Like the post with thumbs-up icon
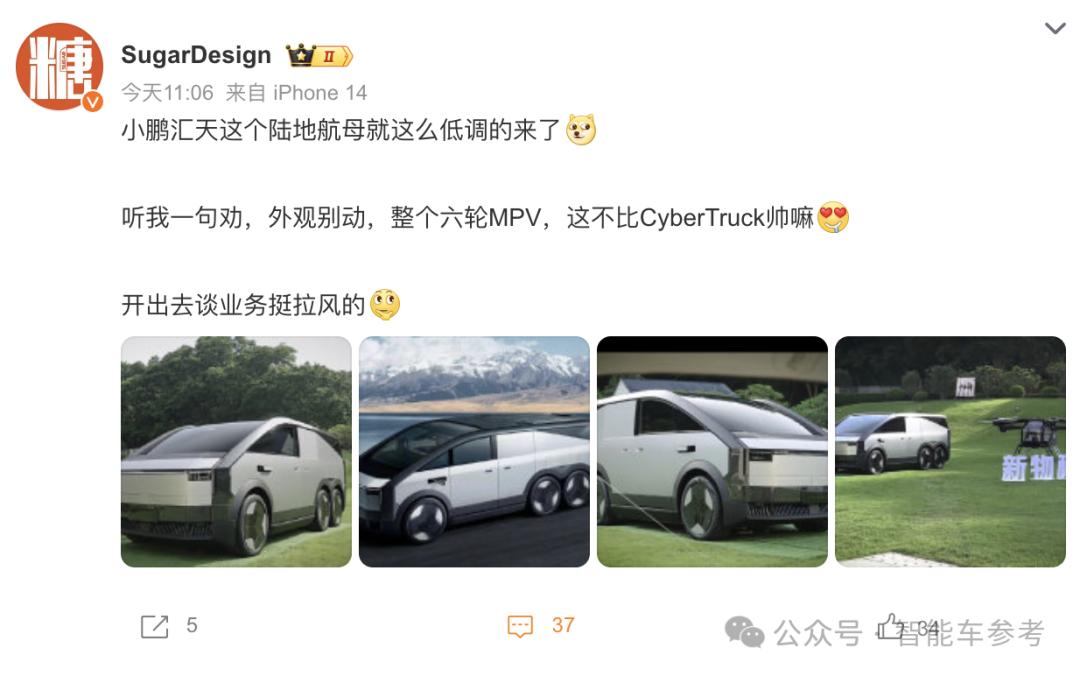 (x=889, y=626)
